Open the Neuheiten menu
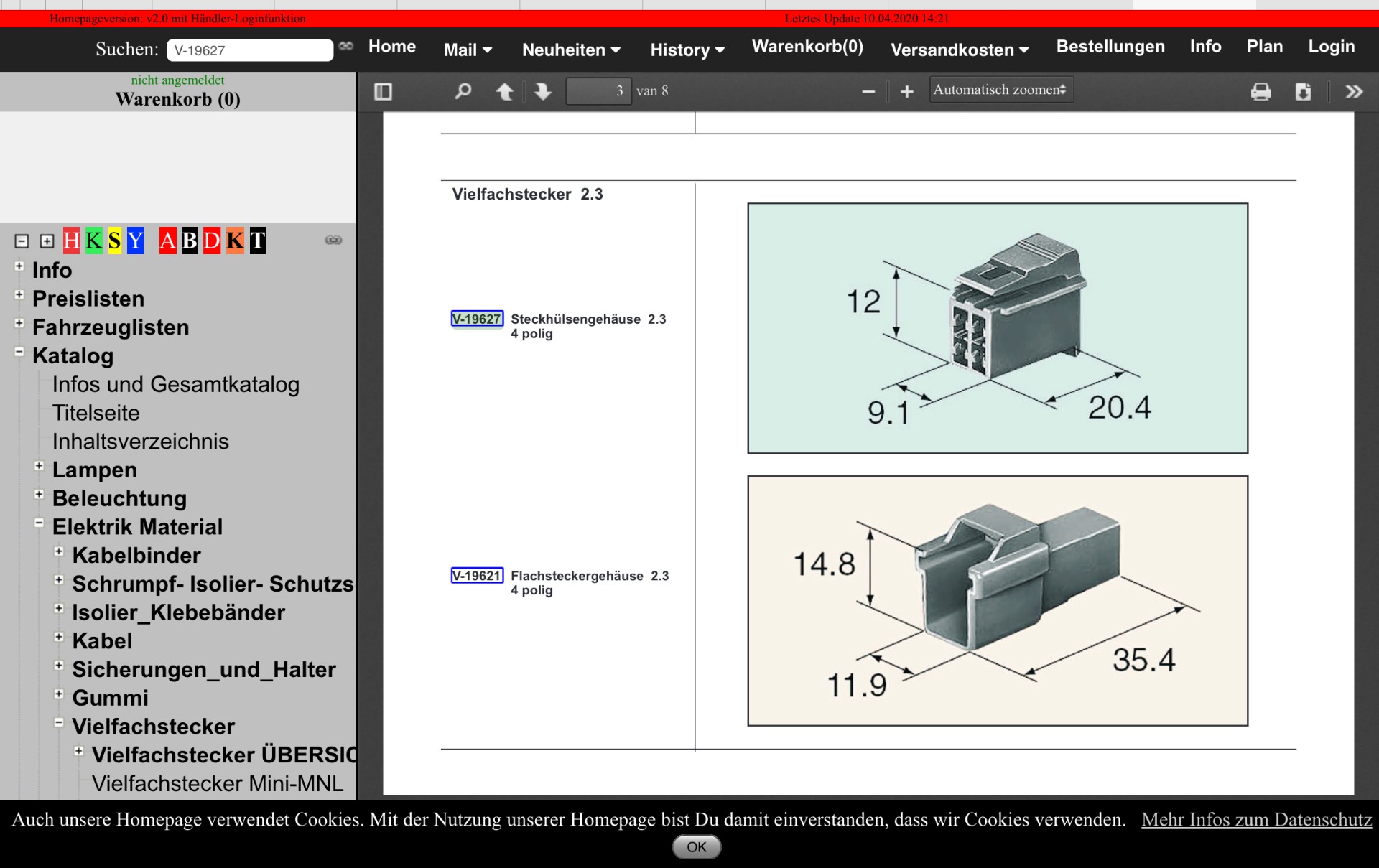This screenshot has height=868, width=1379. tap(570, 50)
